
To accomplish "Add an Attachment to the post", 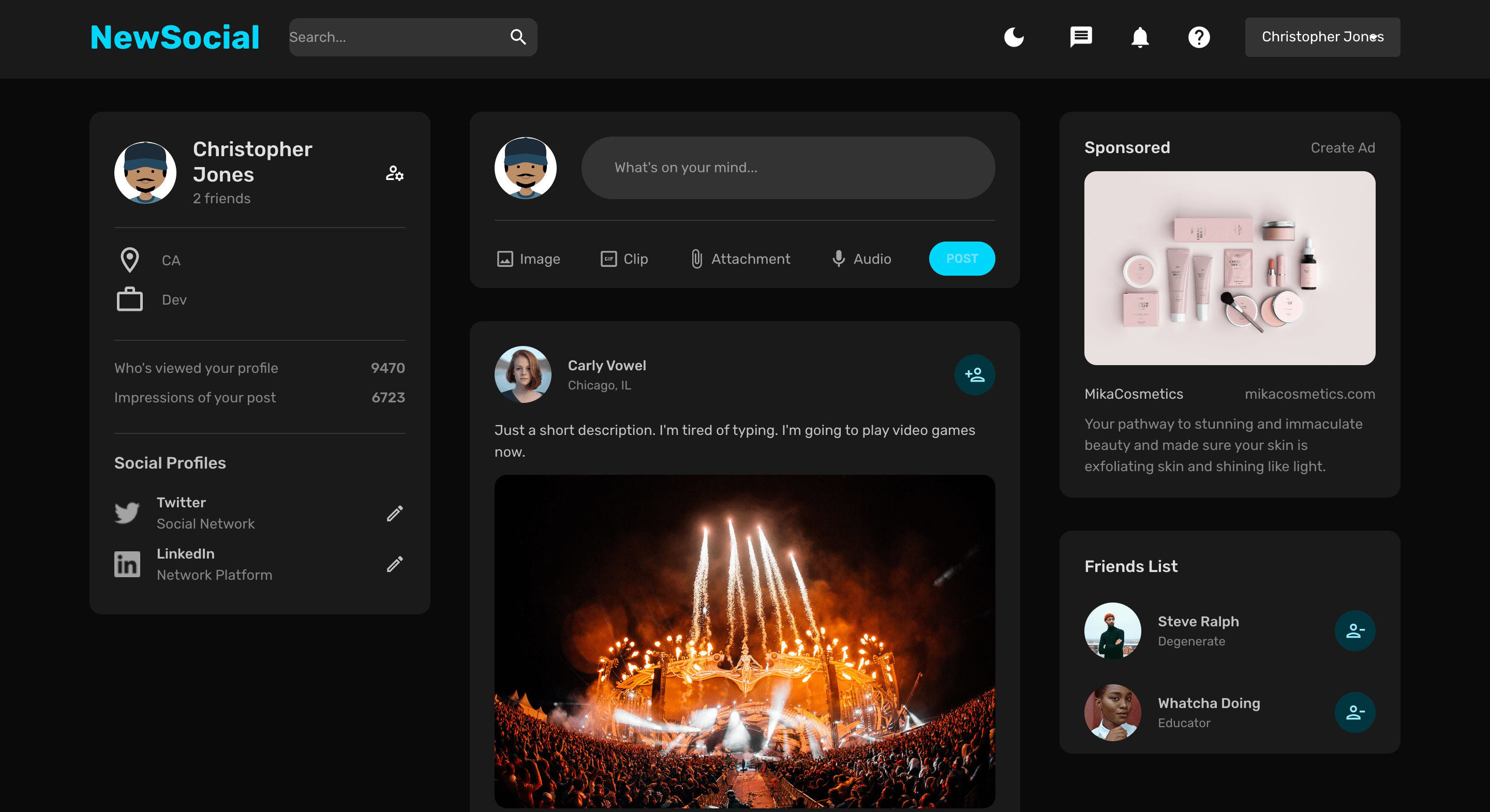I will [x=740, y=259].
